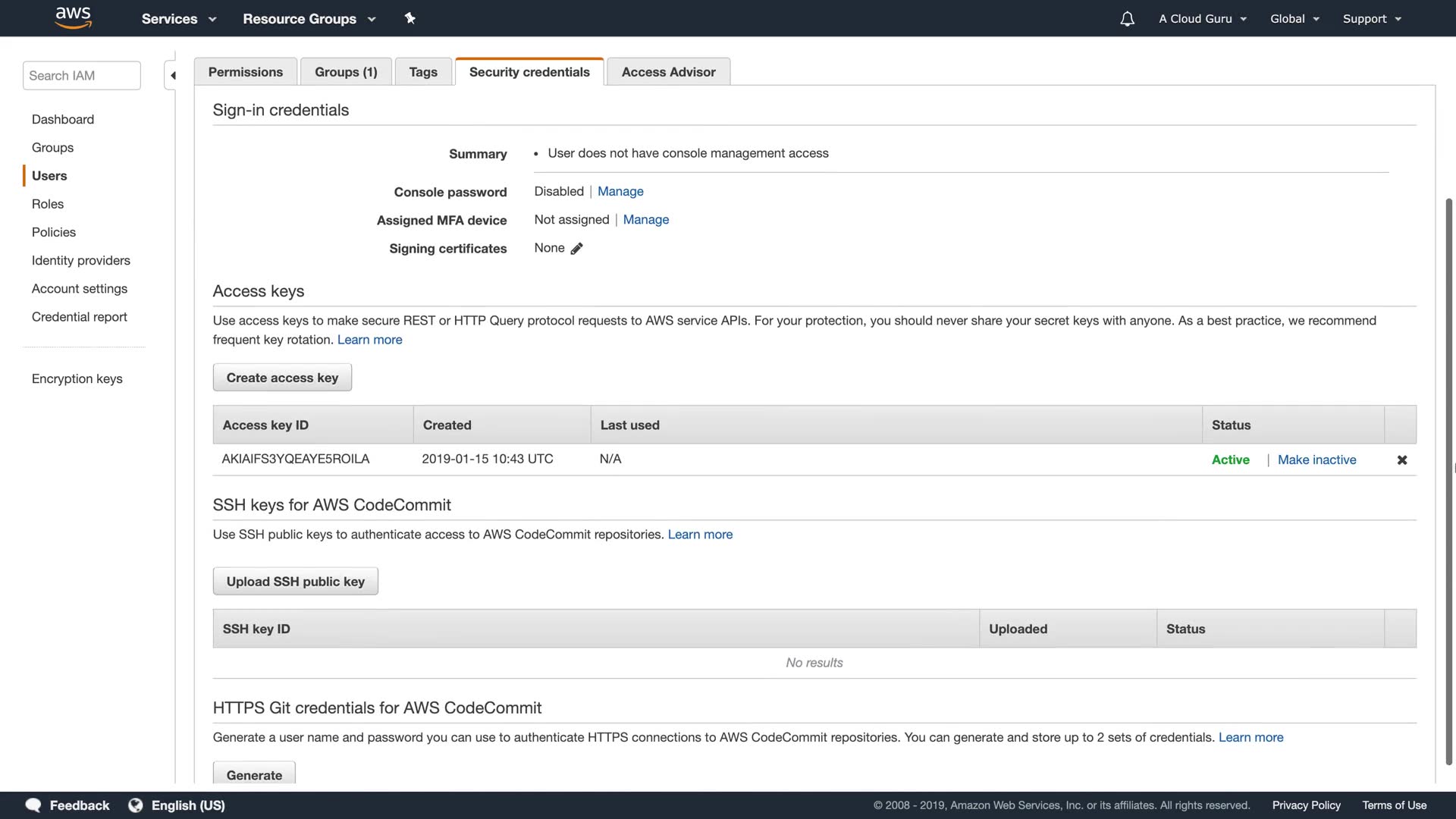1456x819 pixels.
Task: Expand the Services dropdown menu
Action: [x=179, y=19]
